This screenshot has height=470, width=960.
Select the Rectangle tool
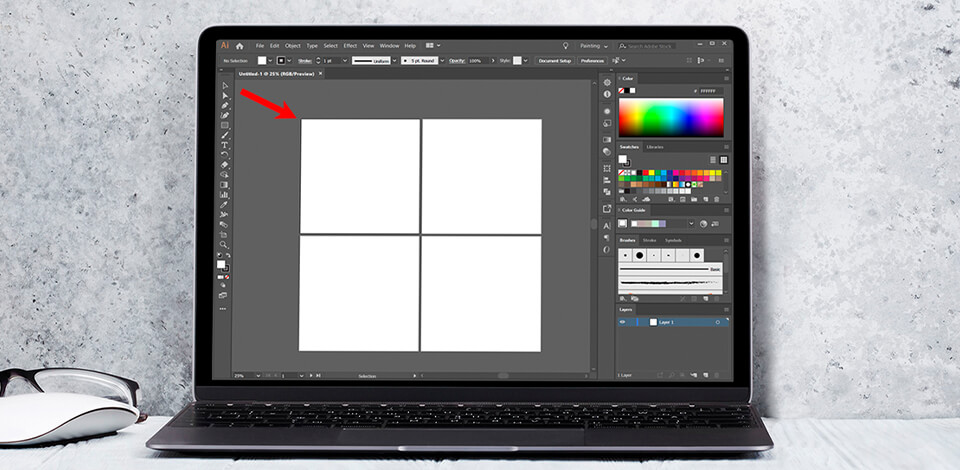[225, 125]
